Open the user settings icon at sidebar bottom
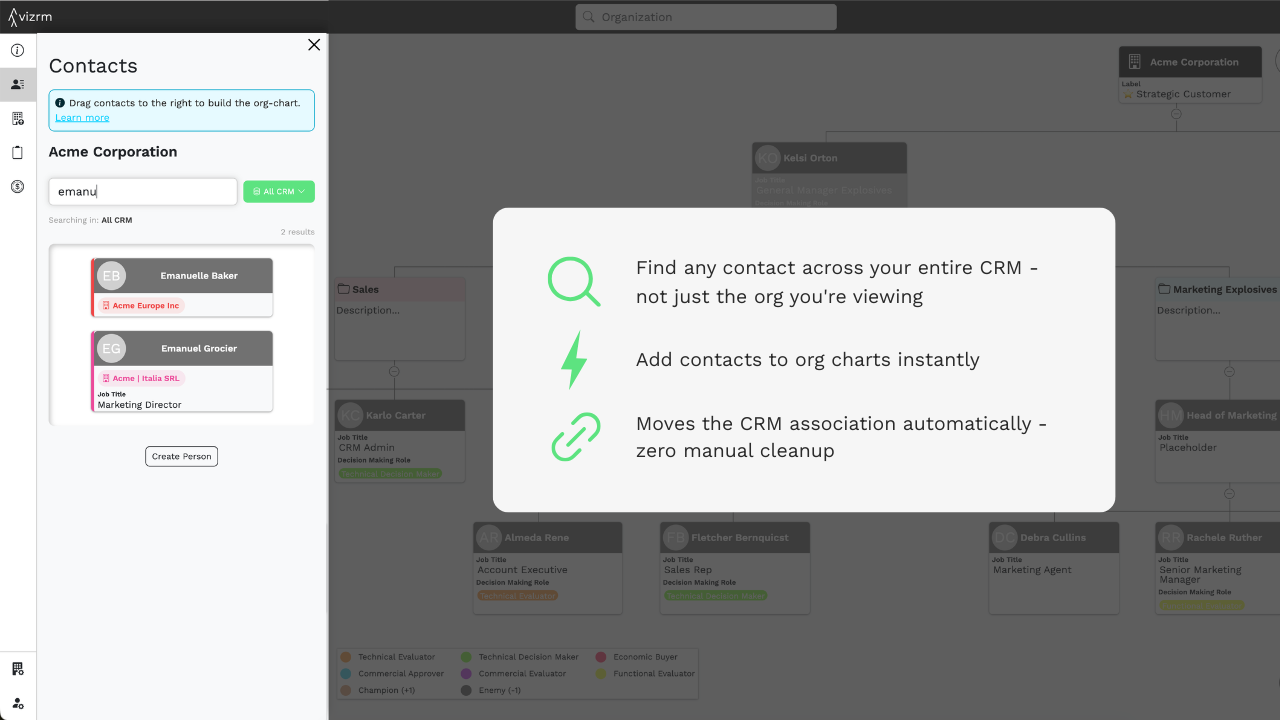This screenshot has height=720, width=1280. (x=18, y=703)
